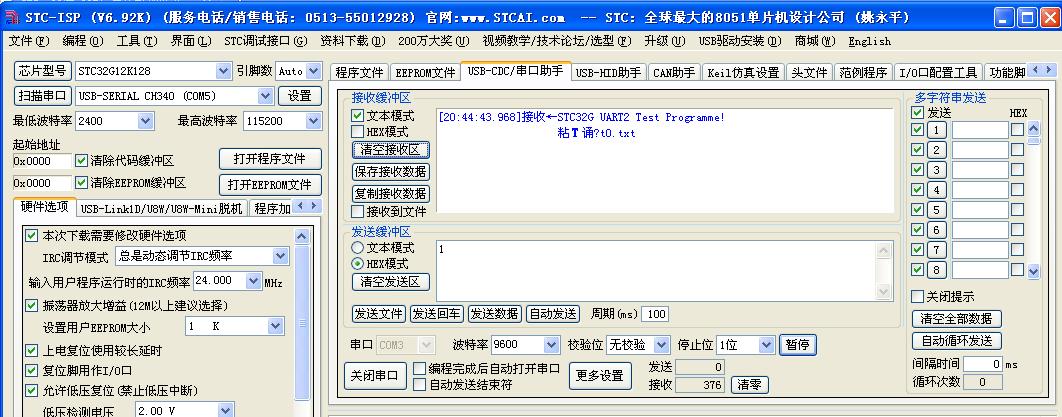Click hardware options vertical scrollbar thumb
This screenshot has height=417, width=1062.
click(x=302, y=324)
